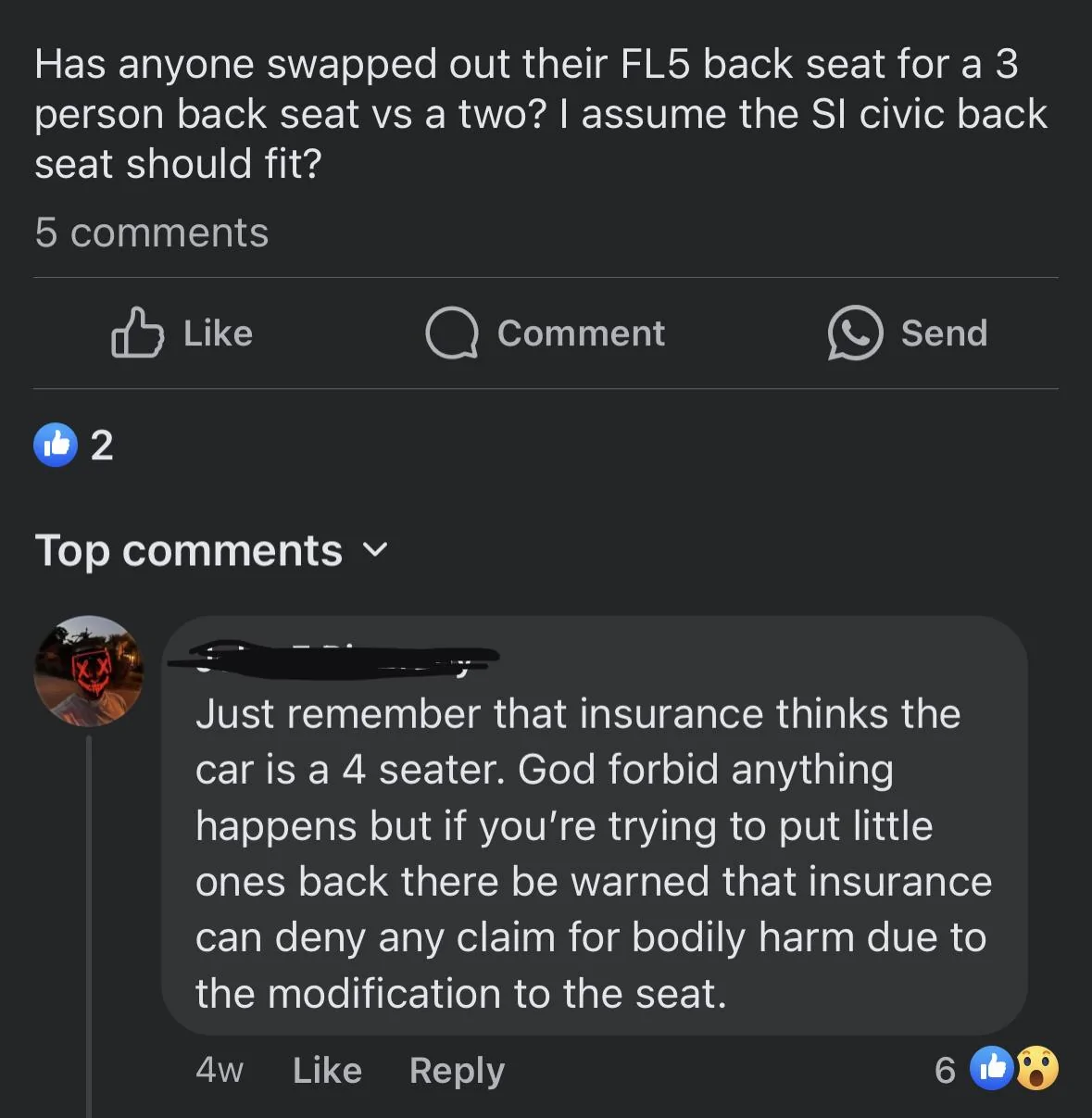This screenshot has width=1092, height=1118.
Task: Click the 4w timestamp on the comment
Action: point(220,1071)
